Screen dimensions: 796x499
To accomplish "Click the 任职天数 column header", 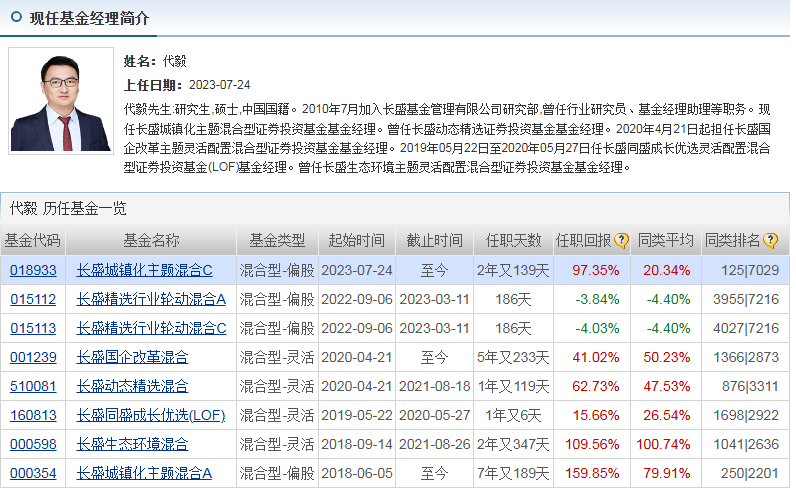I will (513, 241).
